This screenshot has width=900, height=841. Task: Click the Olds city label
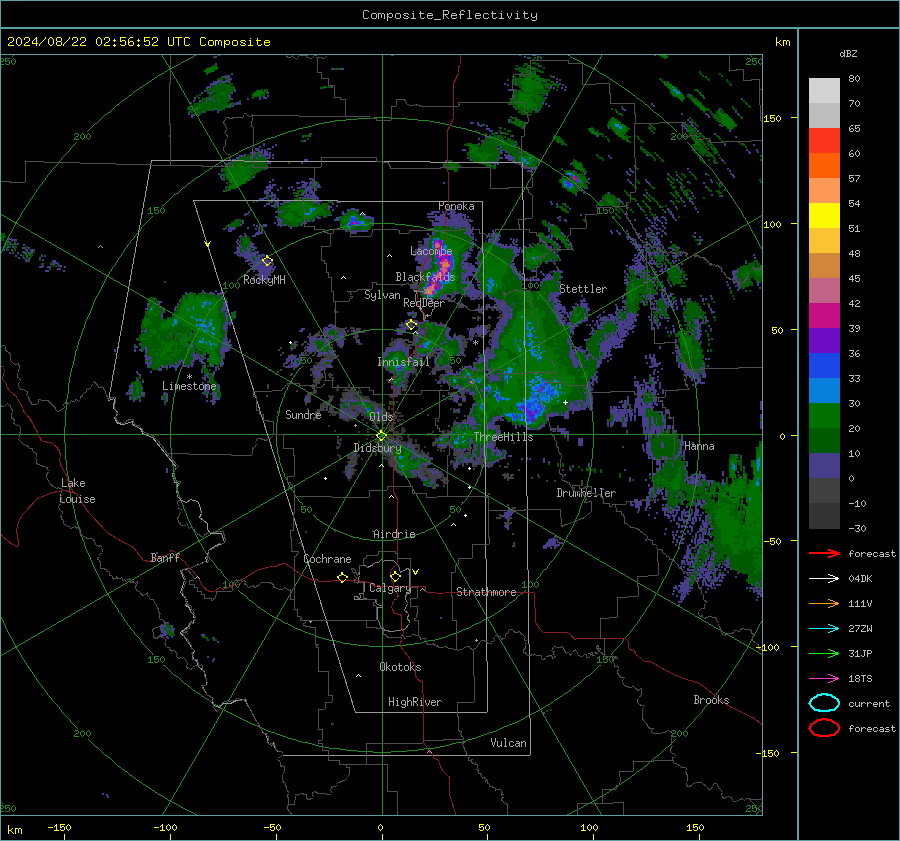pos(381,416)
